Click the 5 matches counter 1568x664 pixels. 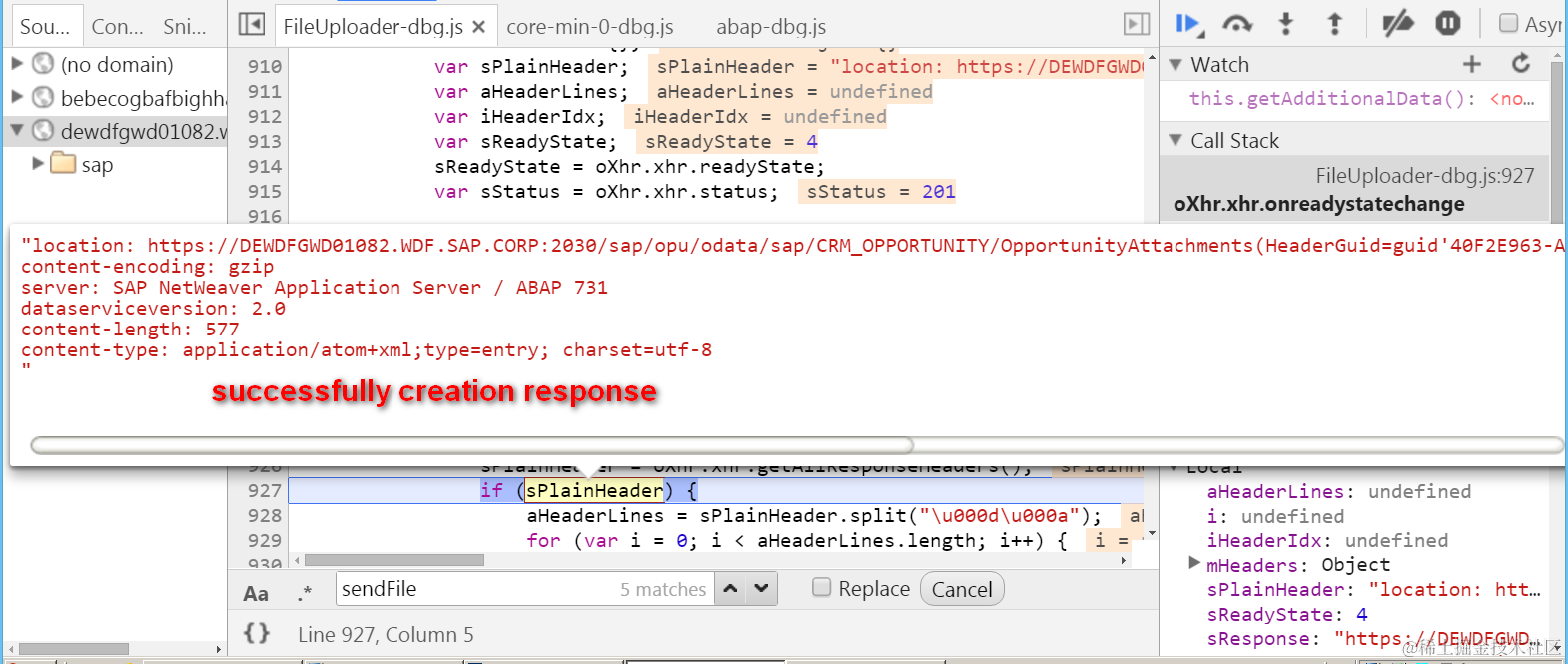(663, 590)
